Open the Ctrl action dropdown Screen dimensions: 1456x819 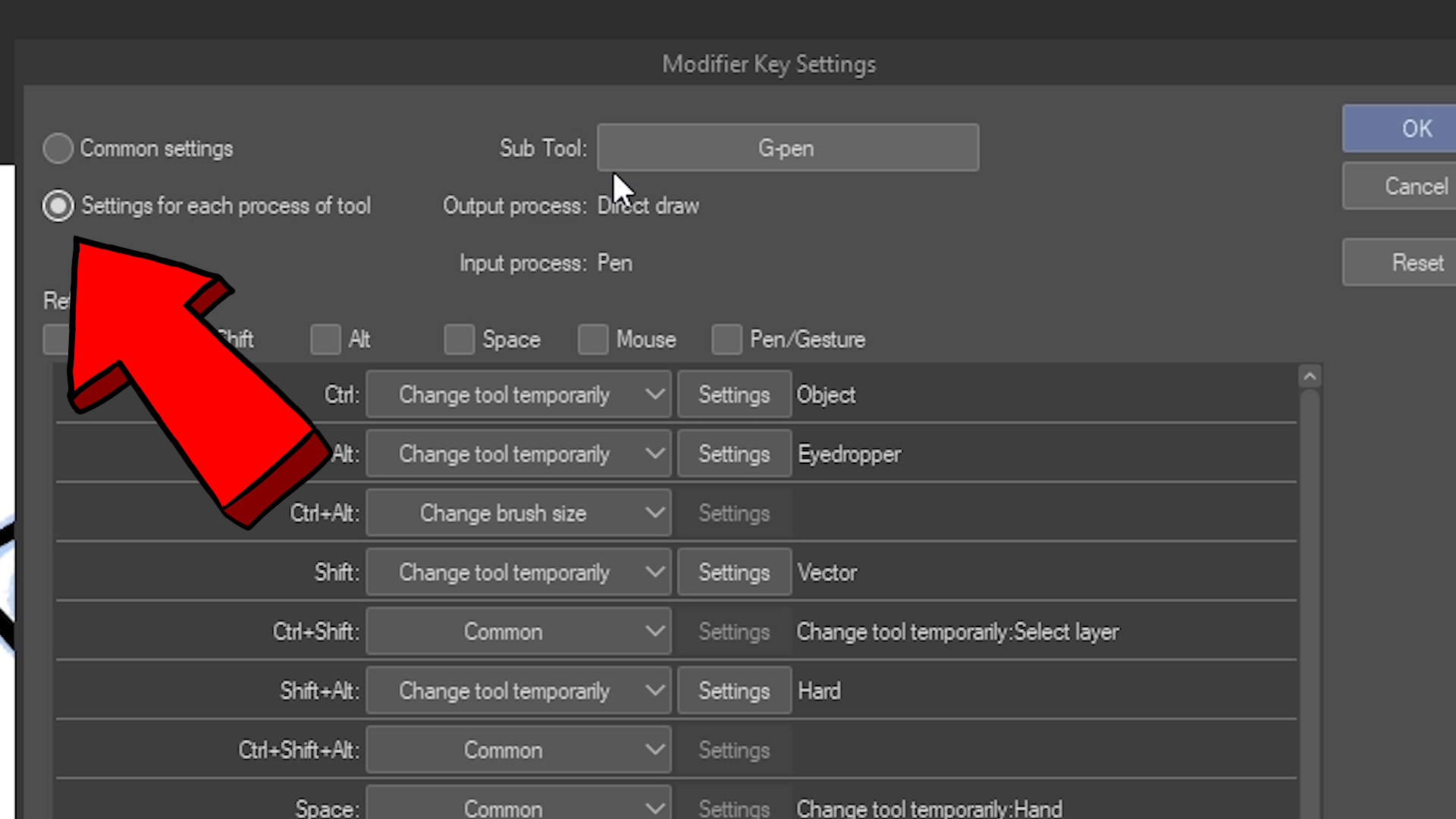pos(518,394)
